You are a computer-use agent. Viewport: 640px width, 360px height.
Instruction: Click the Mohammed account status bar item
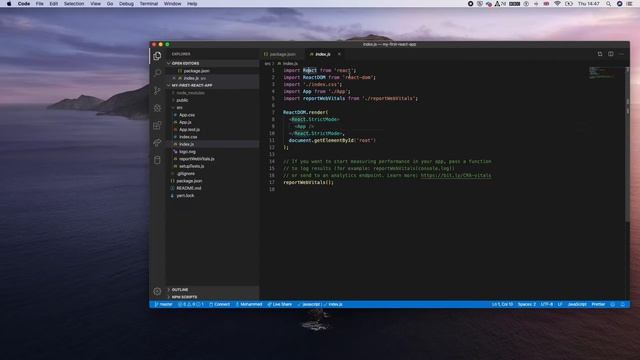(x=249, y=304)
